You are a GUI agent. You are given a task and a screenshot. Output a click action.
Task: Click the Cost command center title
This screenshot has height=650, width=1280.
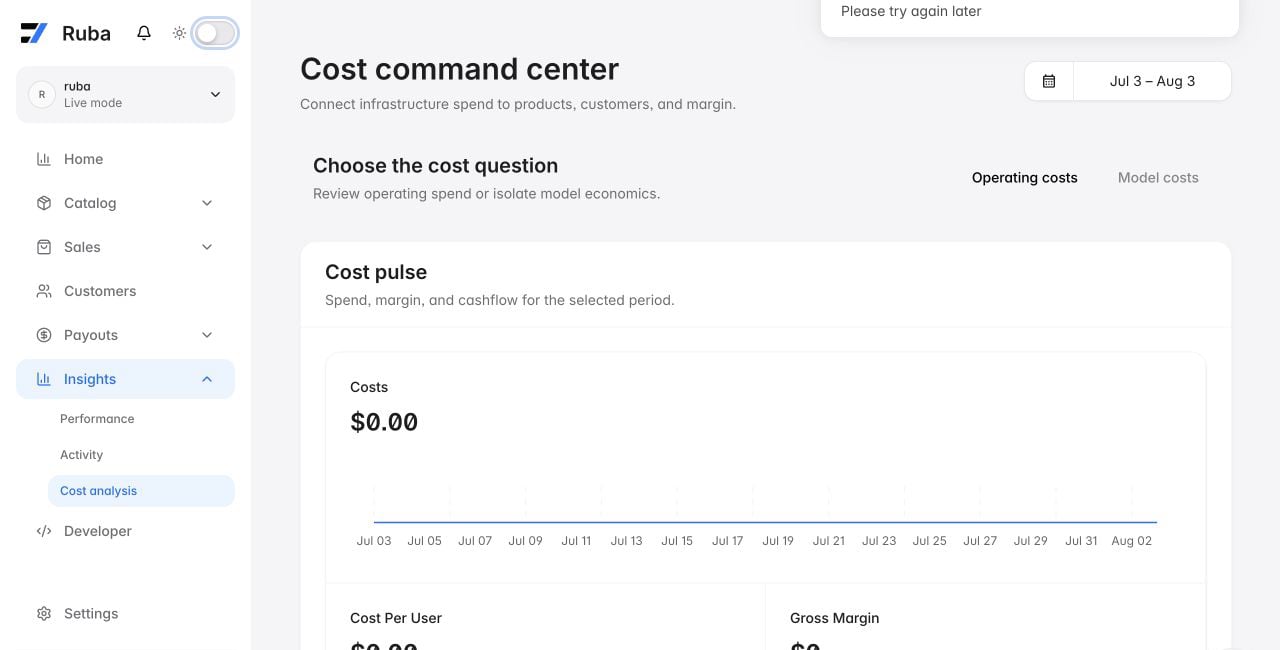(460, 69)
